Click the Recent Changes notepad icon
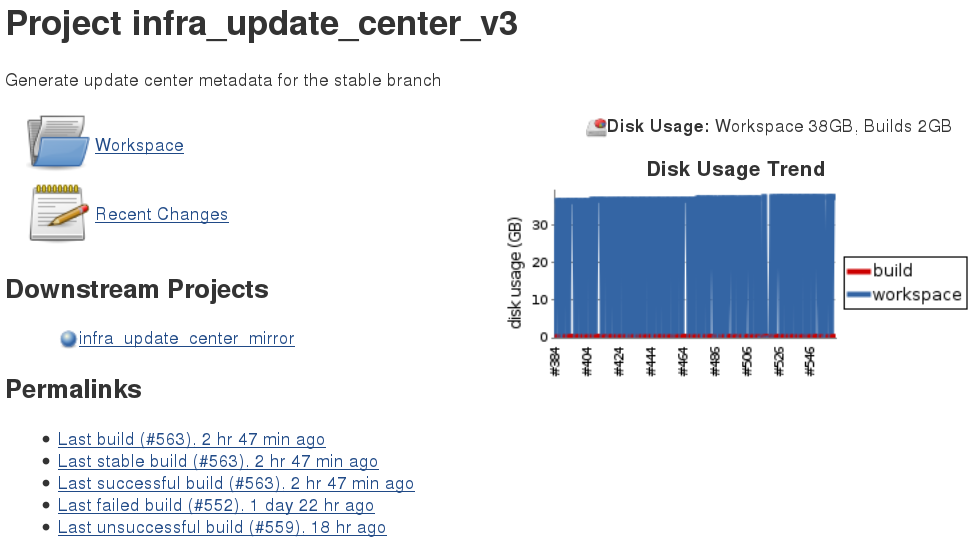 coord(57,213)
